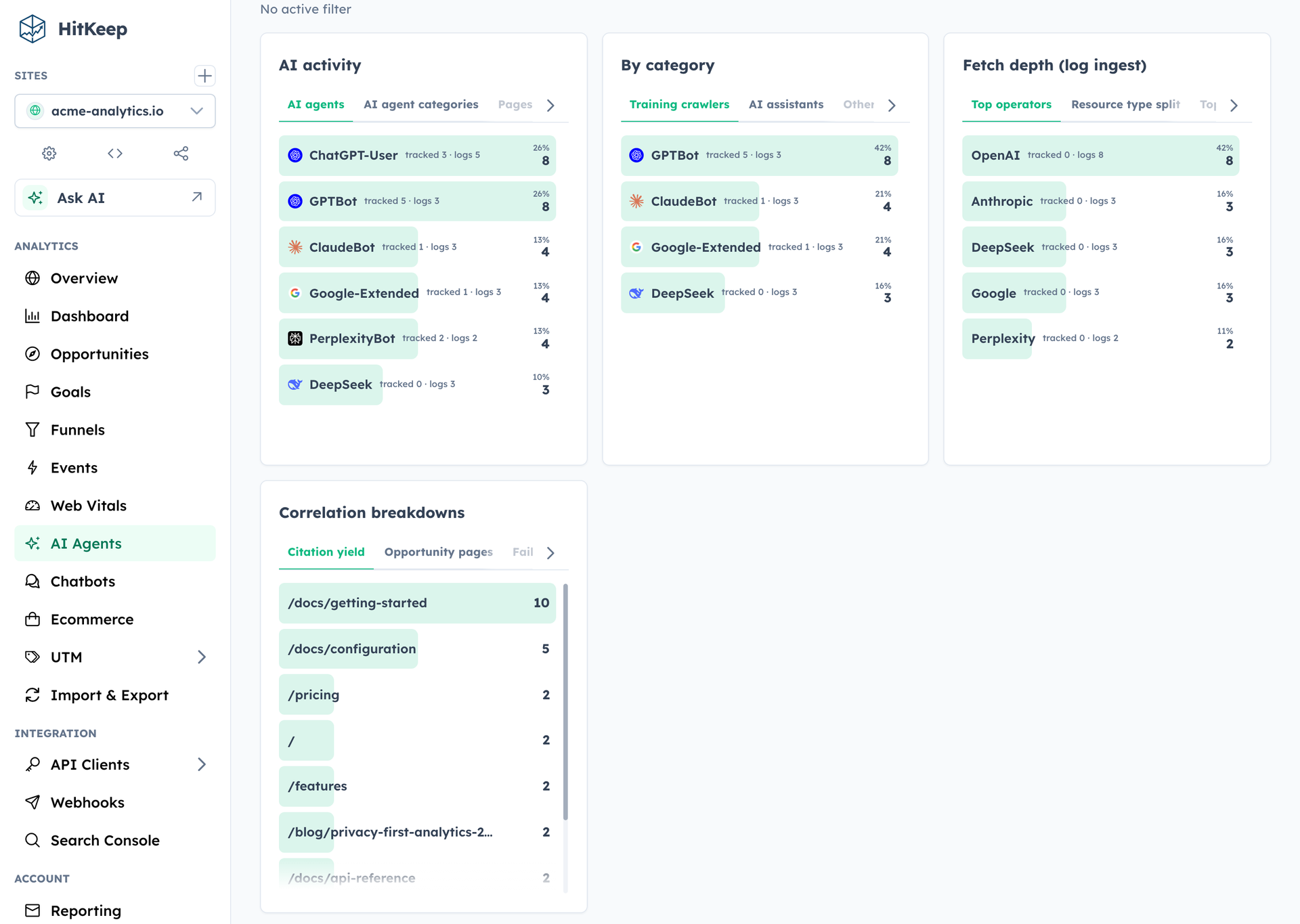Click the Ecommerce shopping bag icon
The image size is (1300, 924).
point(32,619)
